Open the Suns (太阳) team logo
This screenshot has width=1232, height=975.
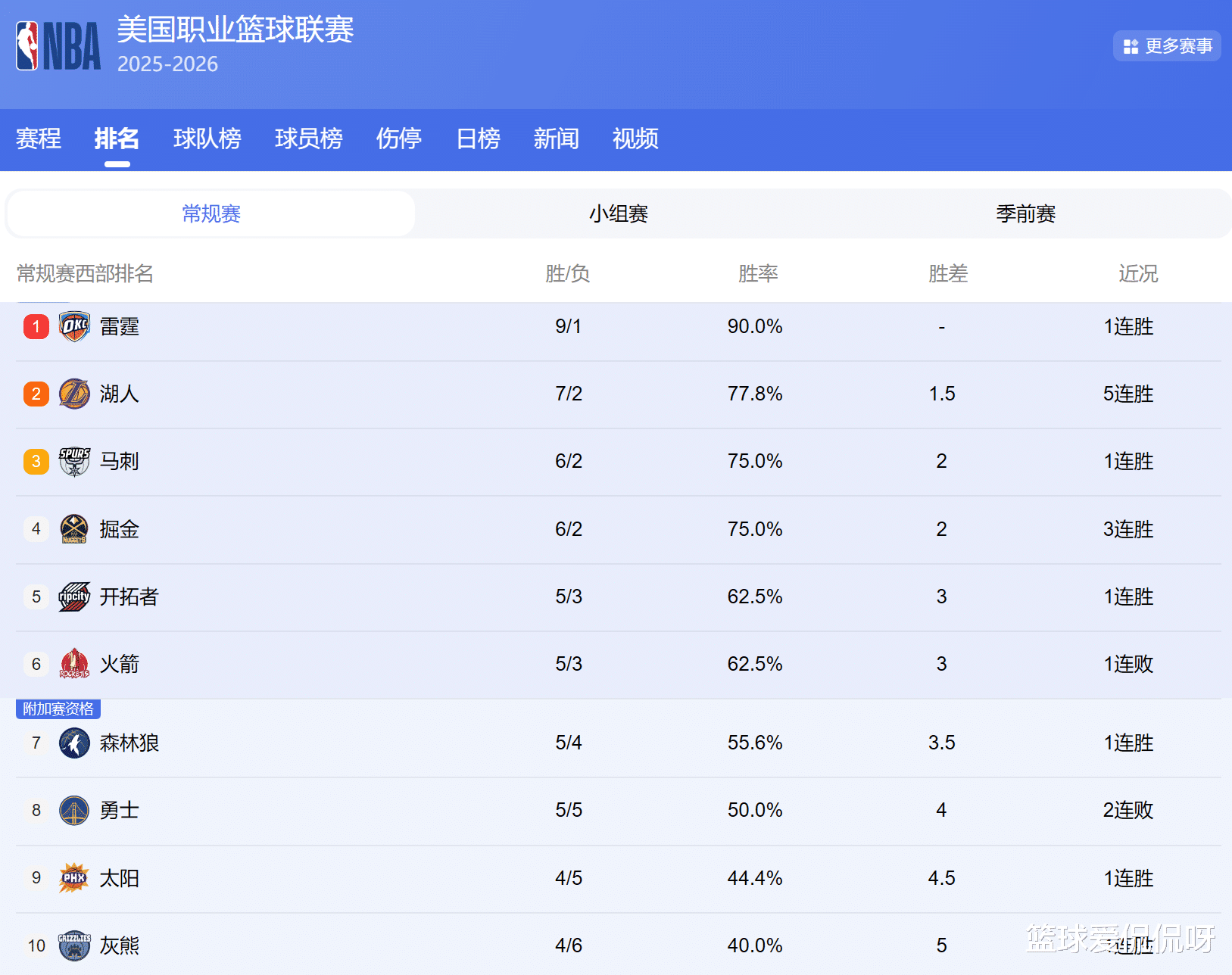(x=74, y=878)
